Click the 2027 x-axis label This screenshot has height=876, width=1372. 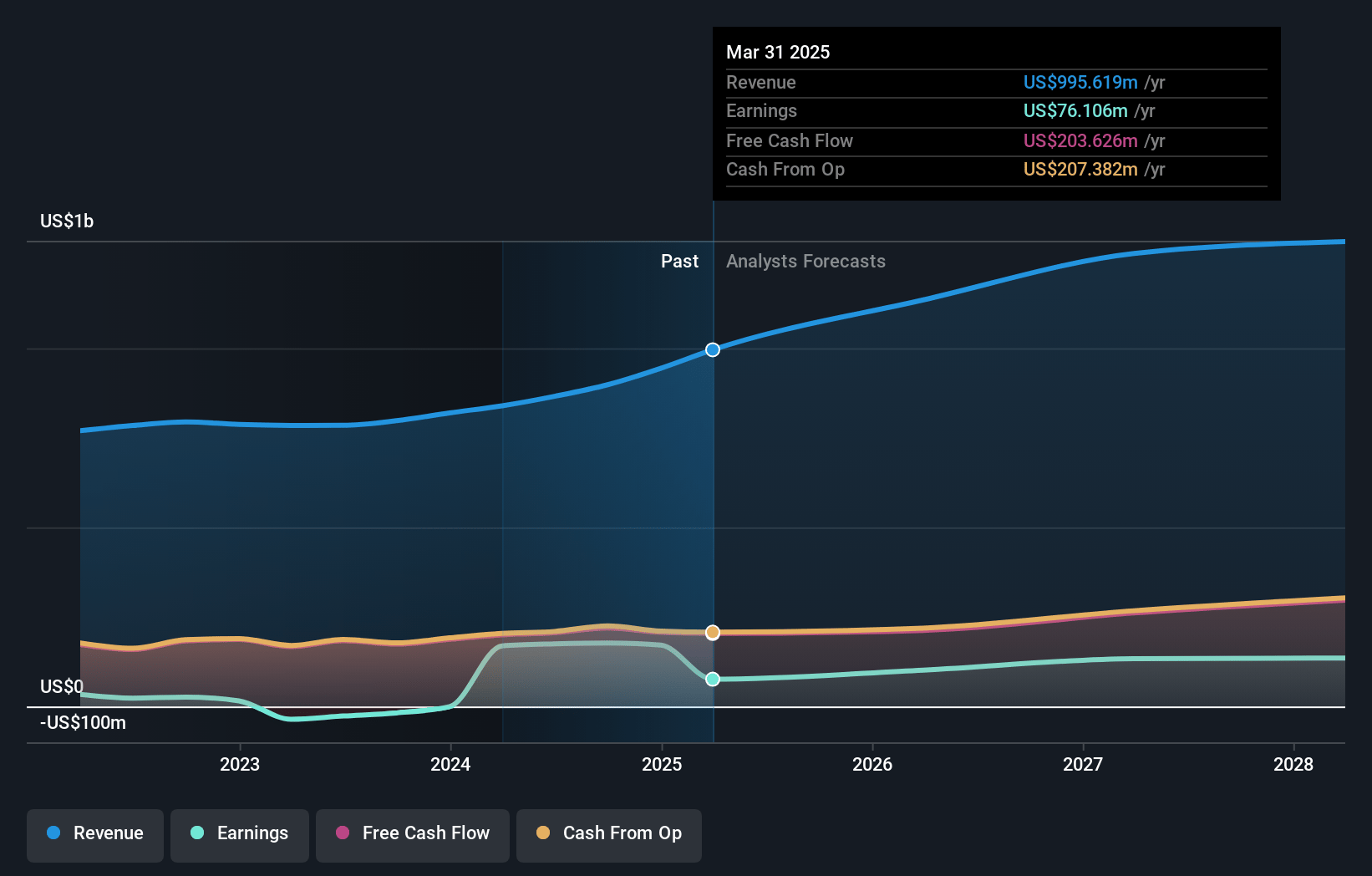tap(1083, 764)
